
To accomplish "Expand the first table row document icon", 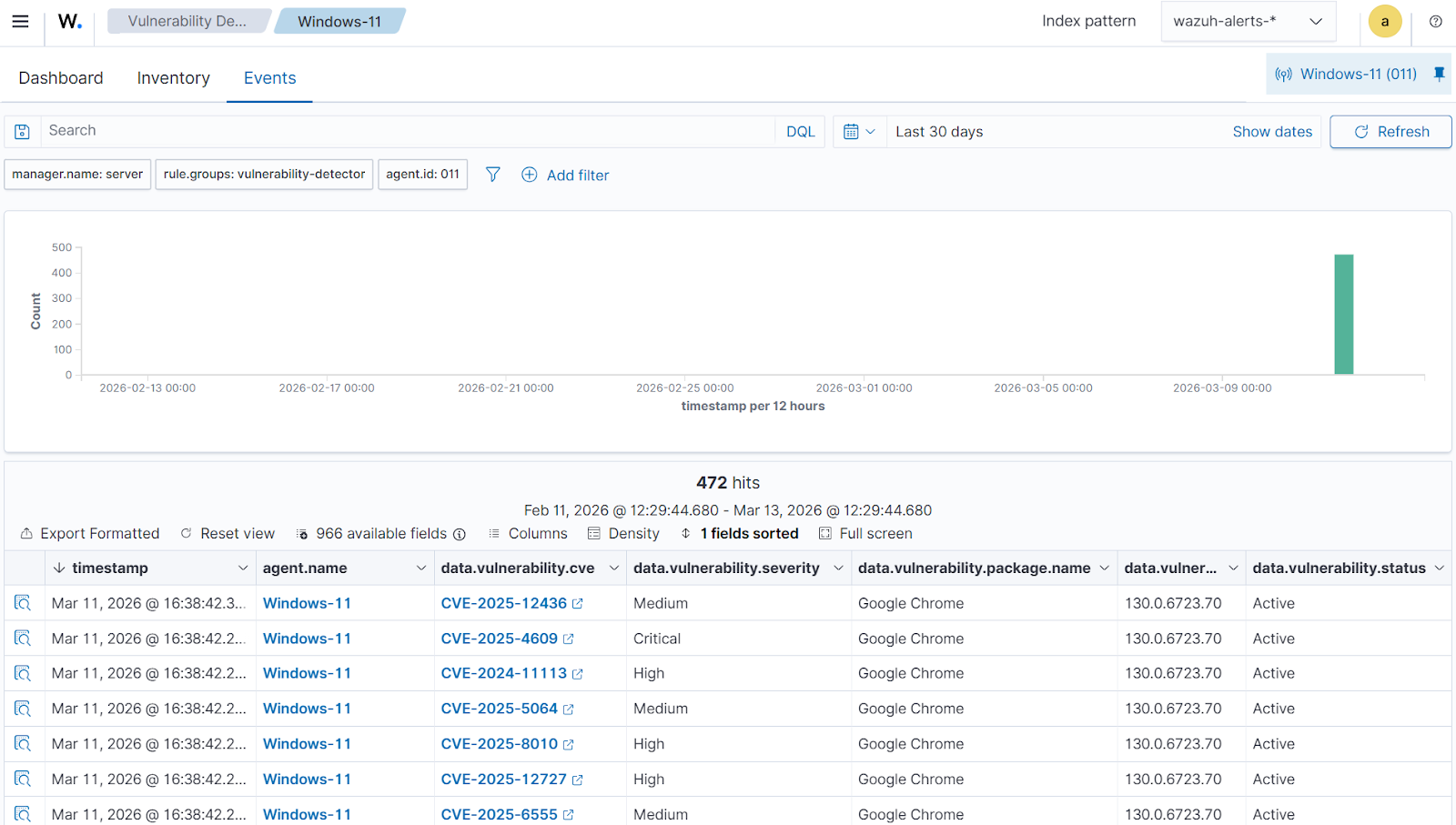I will 23,602.
